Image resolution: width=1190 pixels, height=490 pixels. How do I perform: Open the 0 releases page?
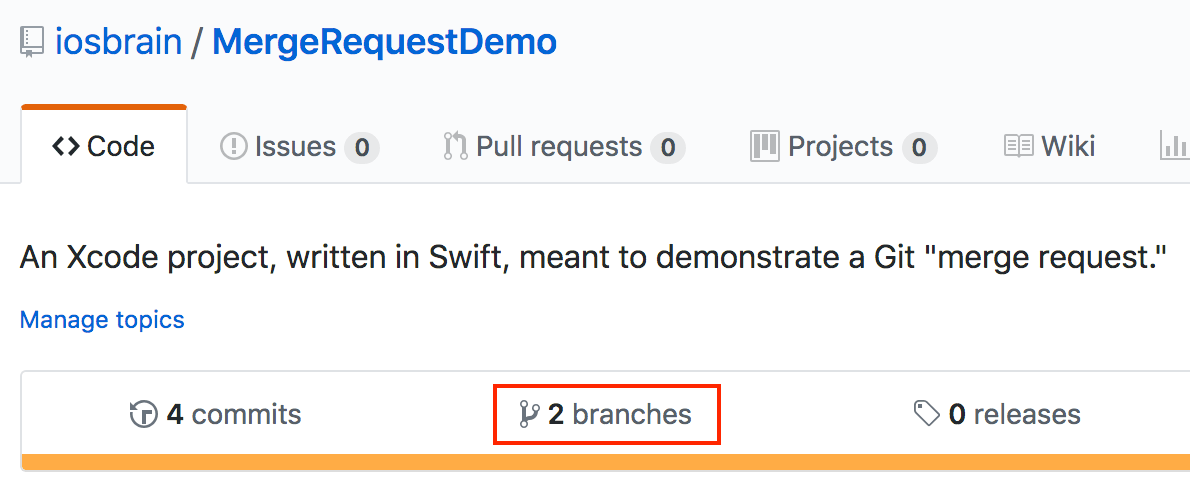1013,414
